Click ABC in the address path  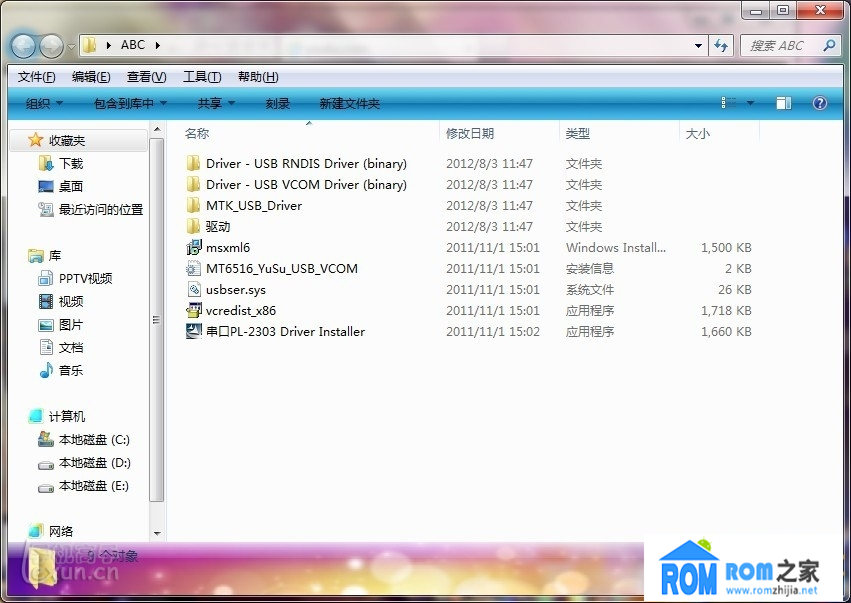point(133,45)
